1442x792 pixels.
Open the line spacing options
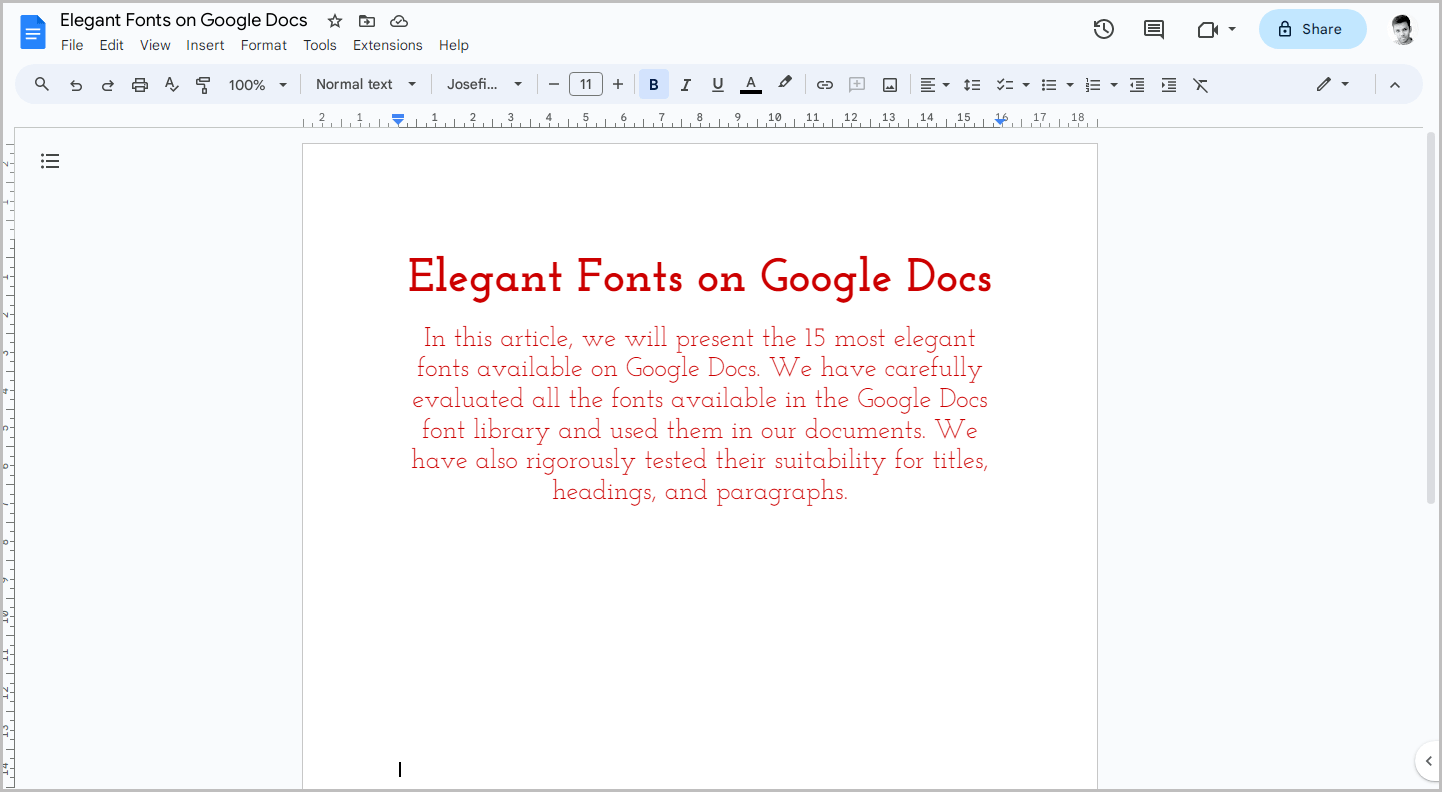tap(972, 84)
